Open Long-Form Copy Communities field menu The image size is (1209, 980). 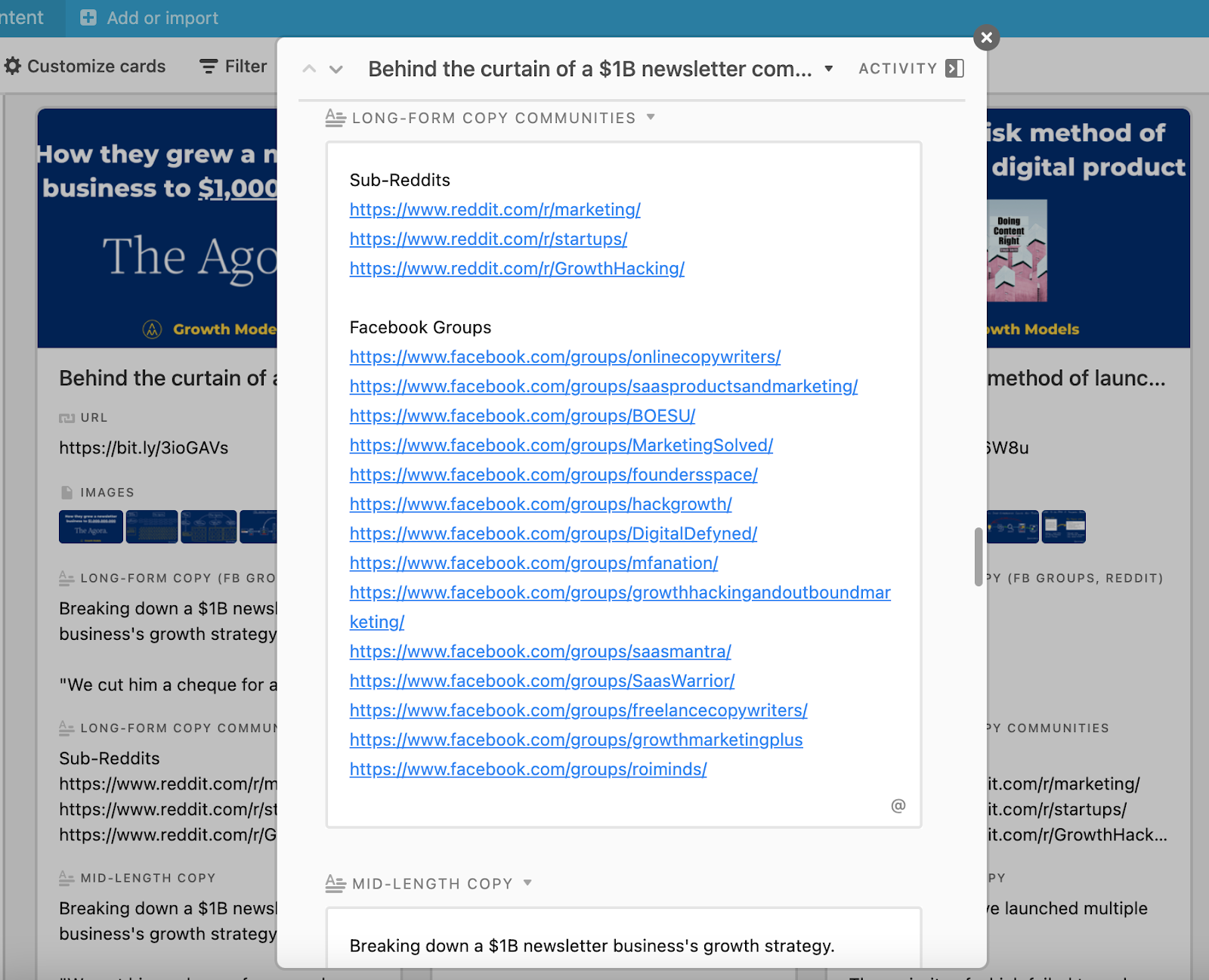(651, 117)
